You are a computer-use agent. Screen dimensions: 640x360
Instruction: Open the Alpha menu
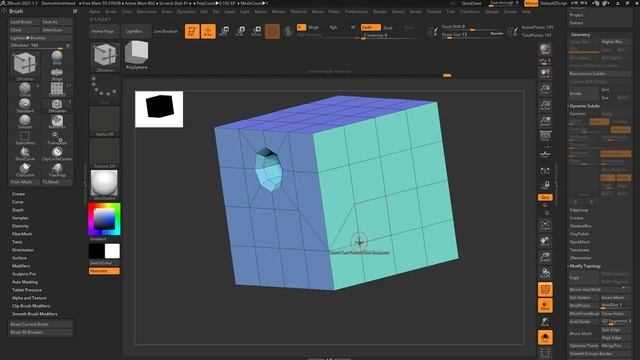95,12
